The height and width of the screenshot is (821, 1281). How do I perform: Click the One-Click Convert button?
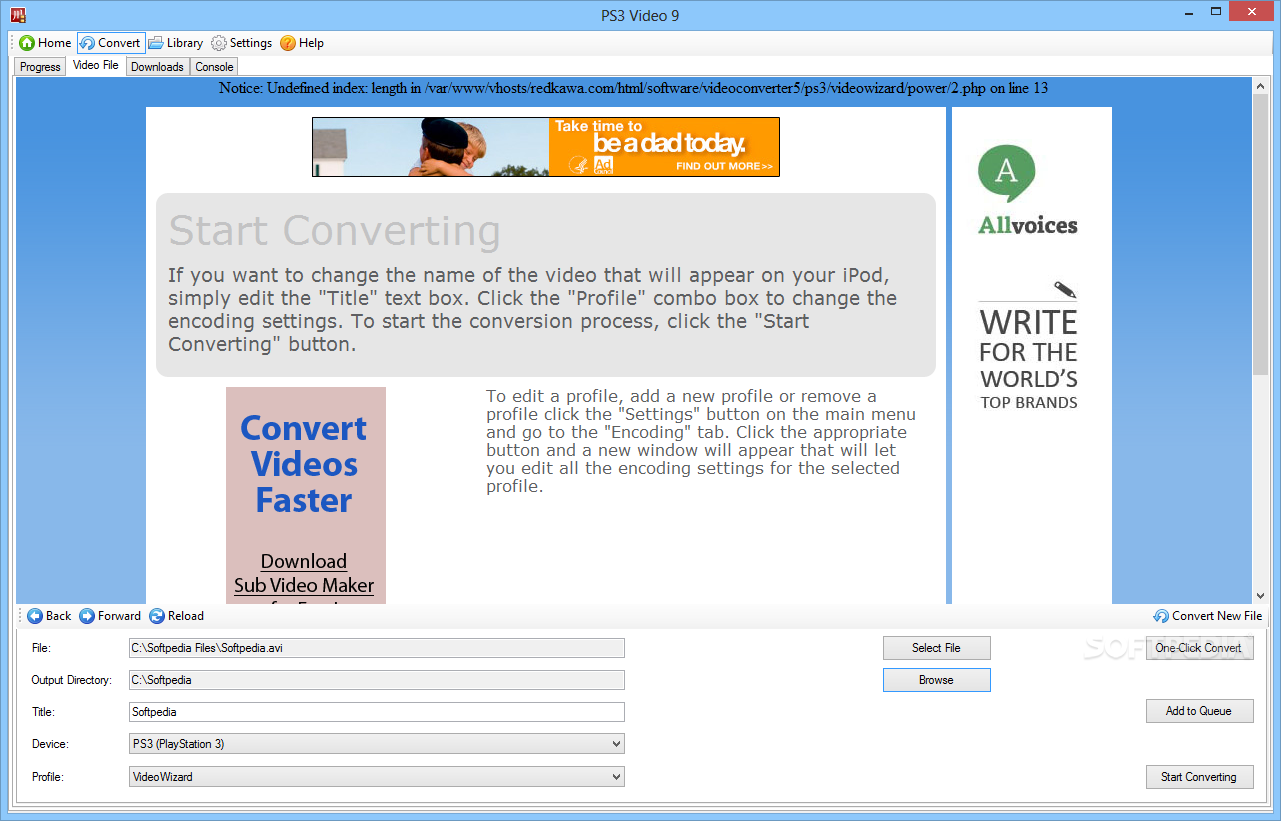[1199, 648]
